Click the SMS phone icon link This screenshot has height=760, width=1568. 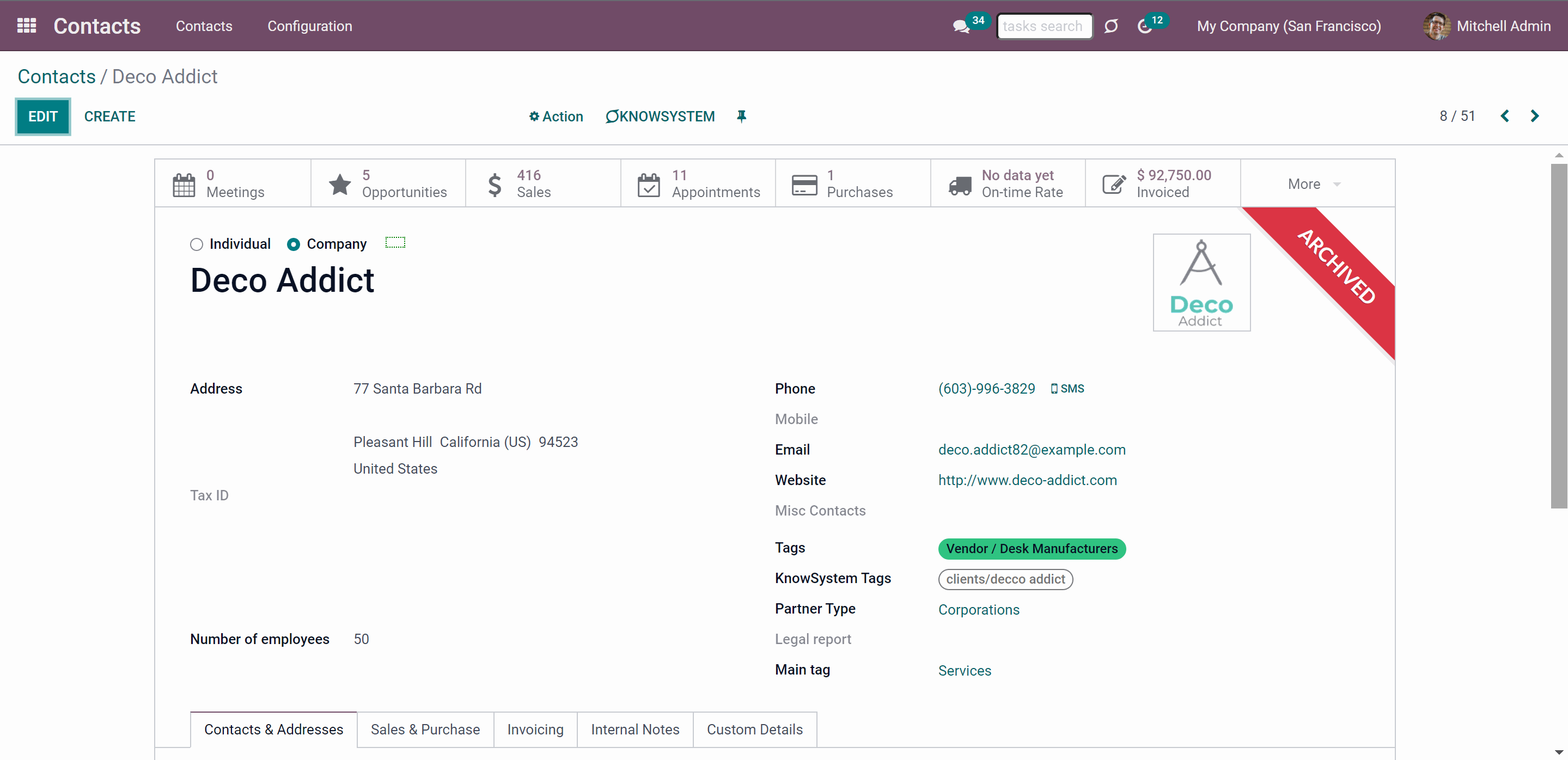(1067, 389)
